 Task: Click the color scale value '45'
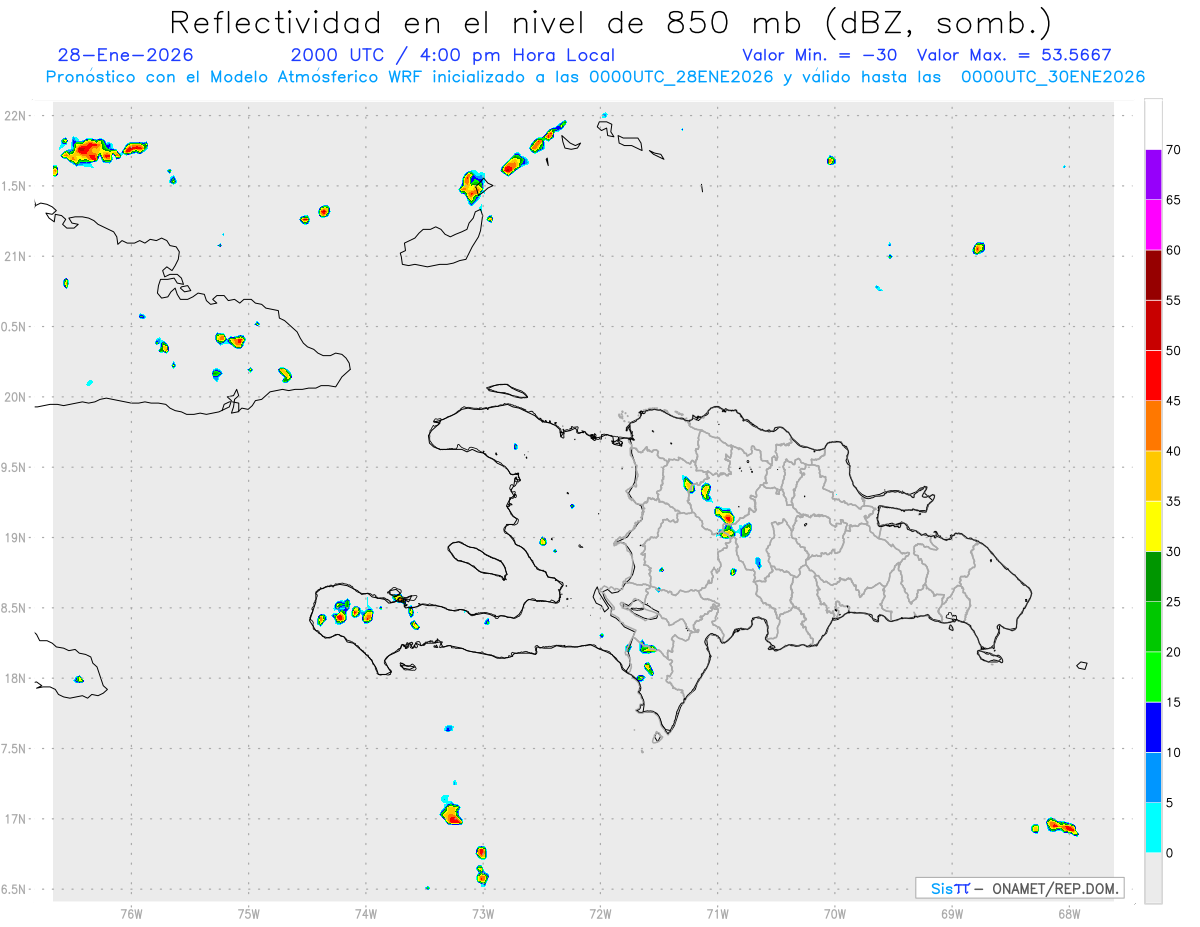point(1174,401)
